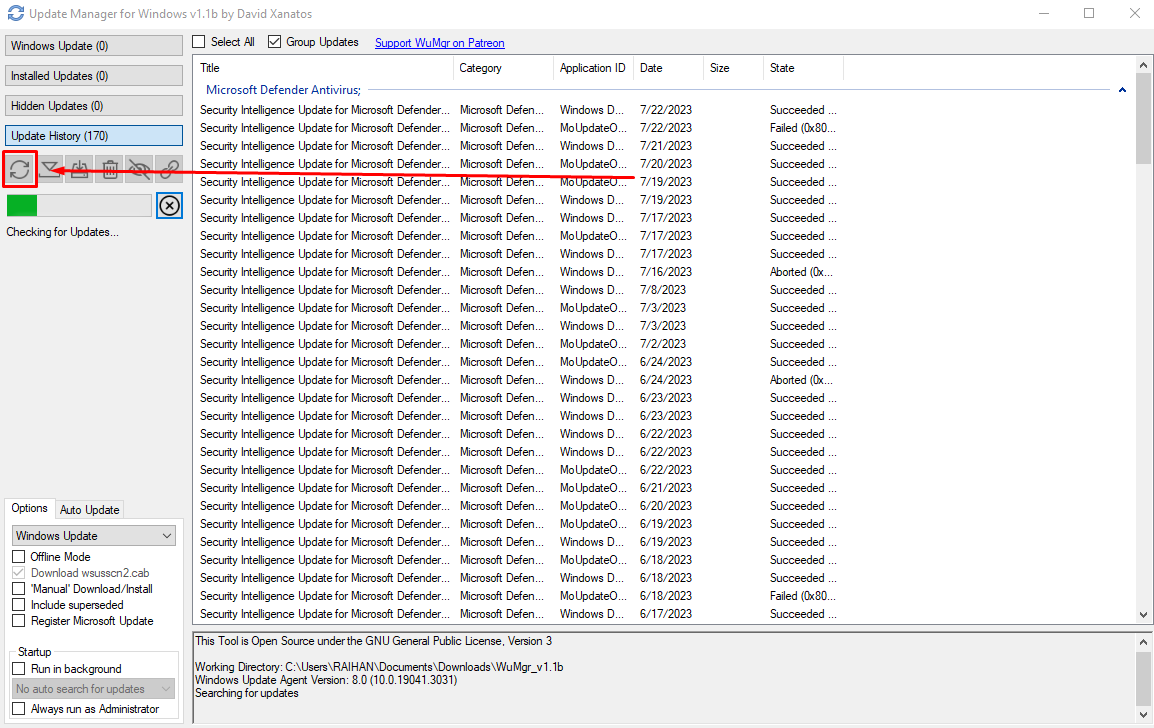This screenshot has height=728, width=1154.
Task: Open the Windows Update source dropdown
Action: point(94,536)
